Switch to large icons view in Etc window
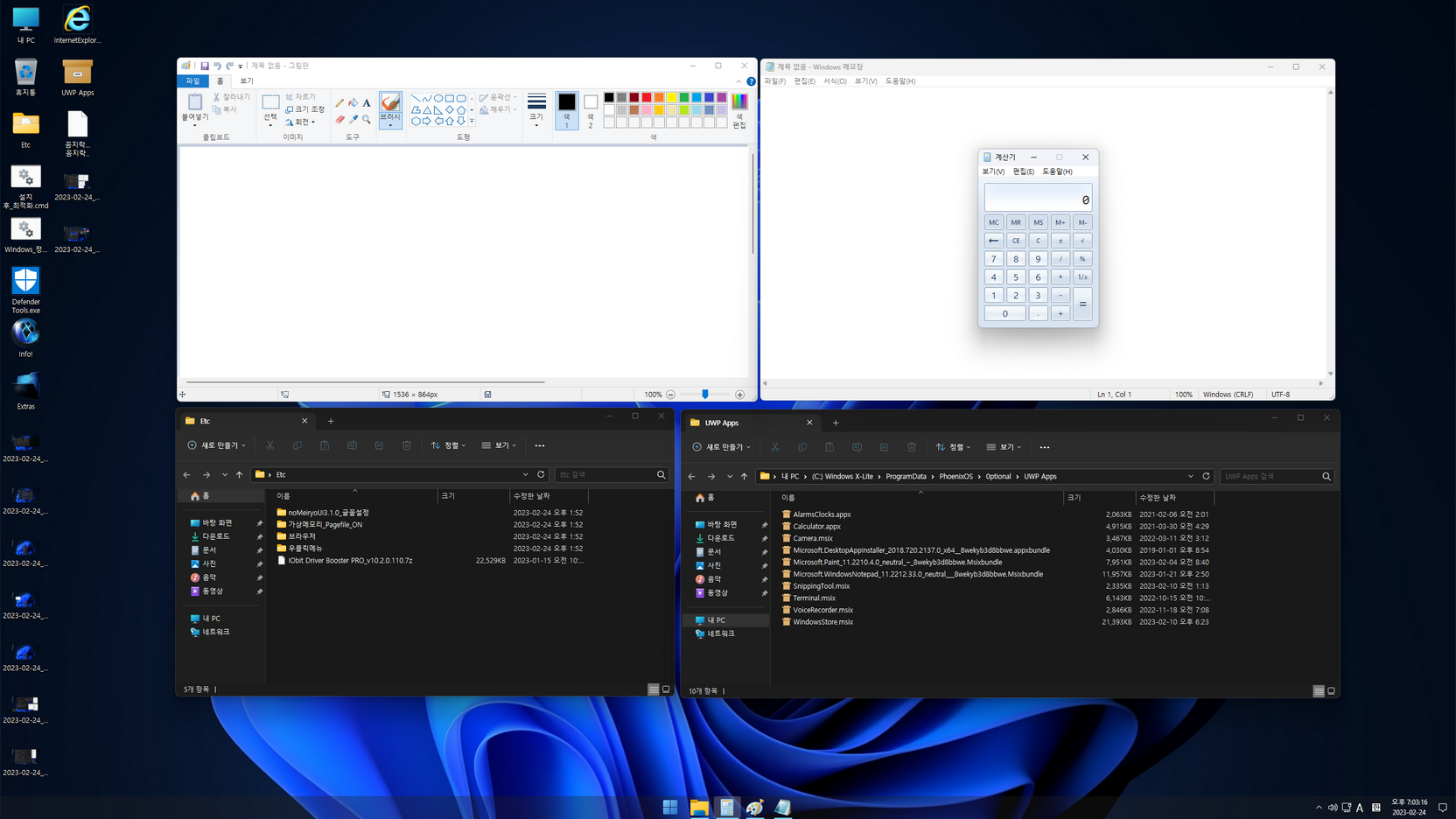The image size is (1456, 819). point(666,689)
